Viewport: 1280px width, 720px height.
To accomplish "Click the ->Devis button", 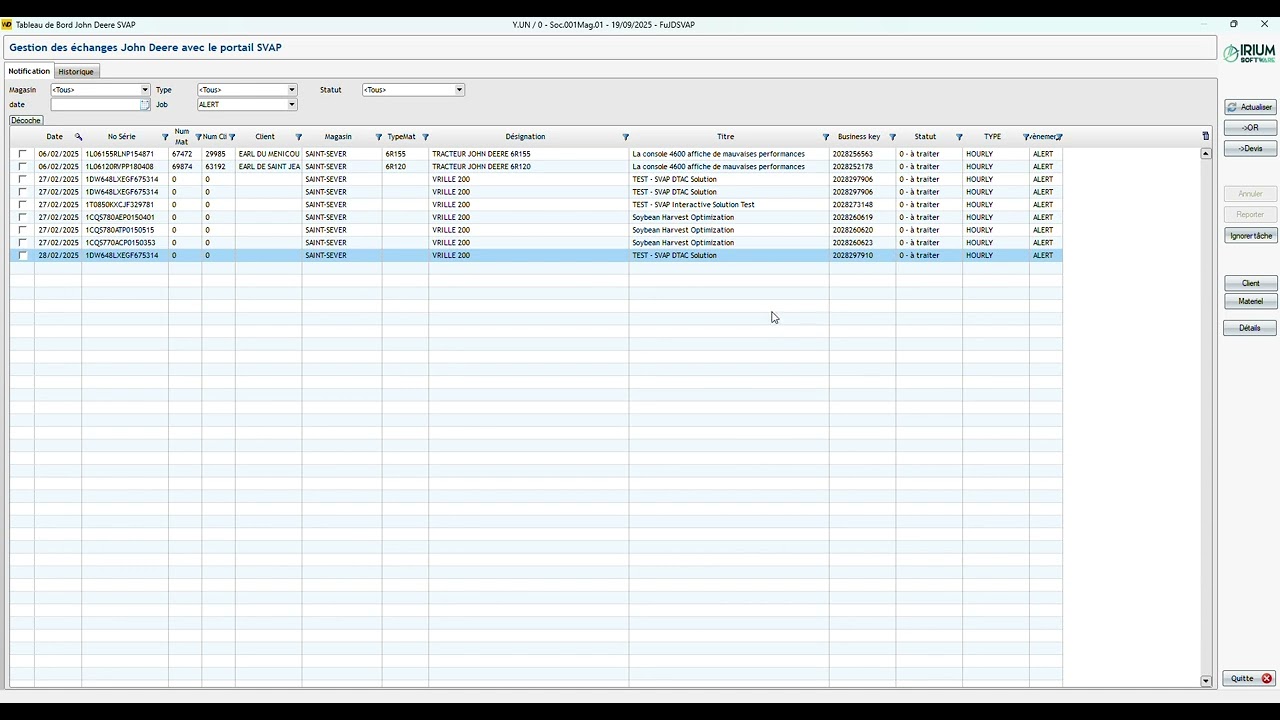I will click(x=1250, y=149).
